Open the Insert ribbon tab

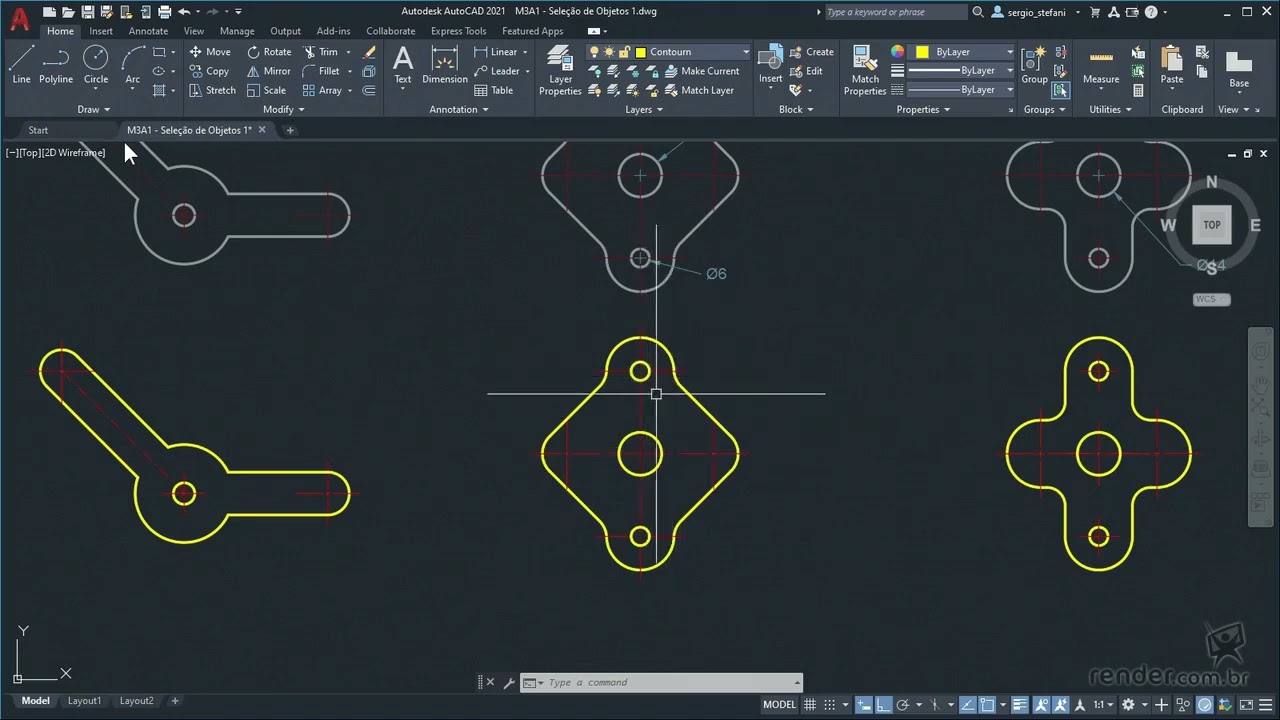101,31
